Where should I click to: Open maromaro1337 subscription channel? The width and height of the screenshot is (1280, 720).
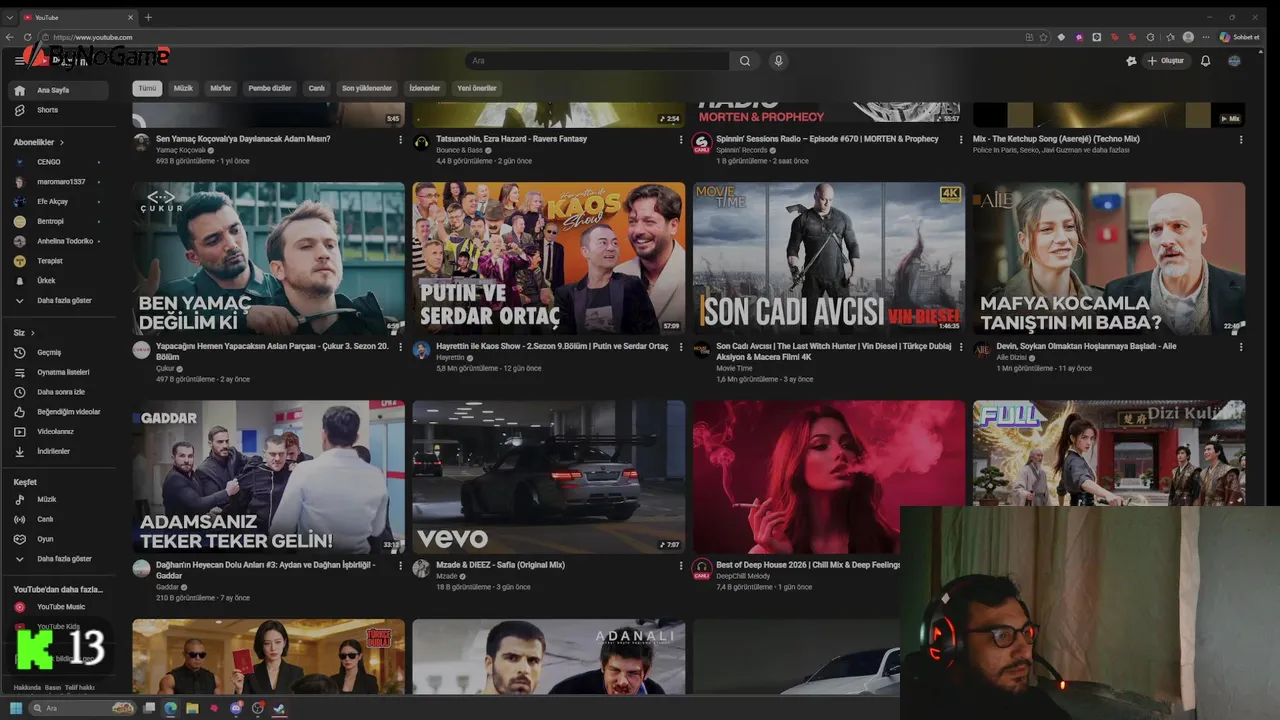tap(59, 182)
